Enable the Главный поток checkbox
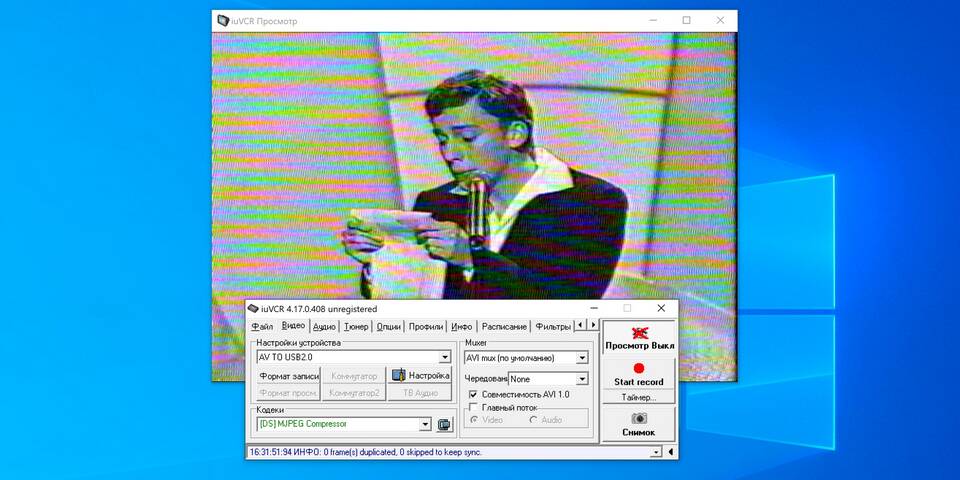Screen dimensions: 960x480 click(x=473, y=407)
